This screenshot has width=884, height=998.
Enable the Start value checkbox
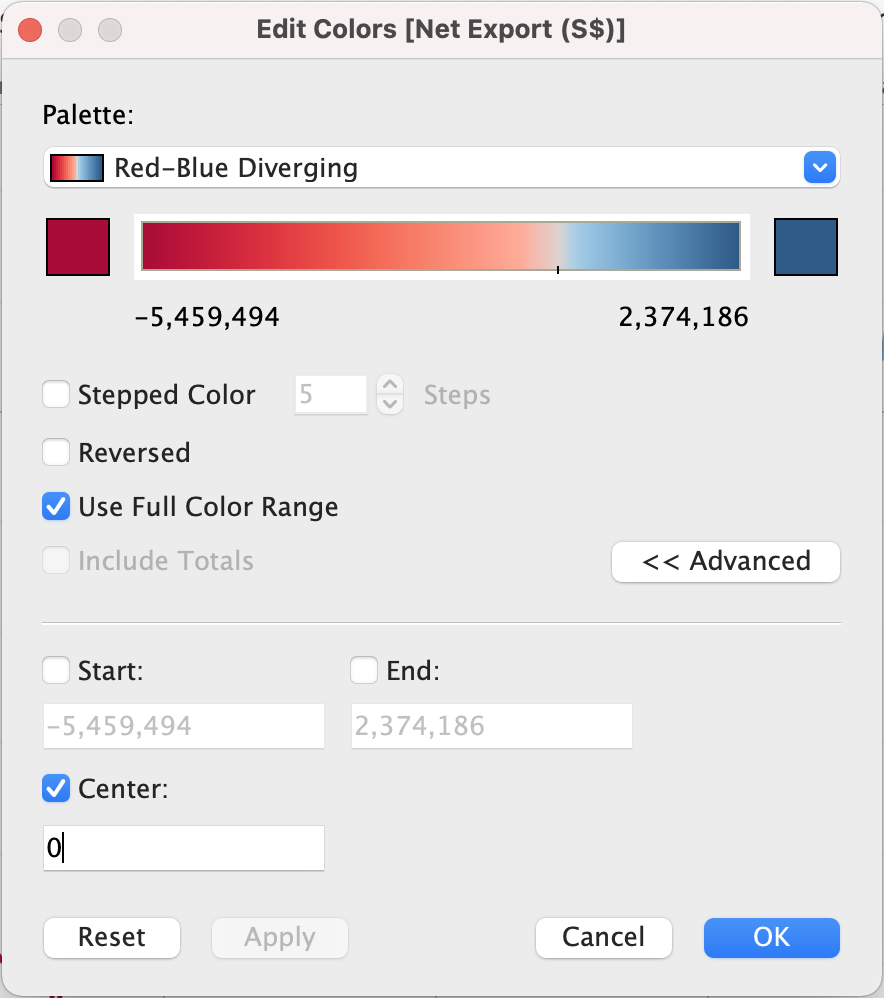point(56,671)
